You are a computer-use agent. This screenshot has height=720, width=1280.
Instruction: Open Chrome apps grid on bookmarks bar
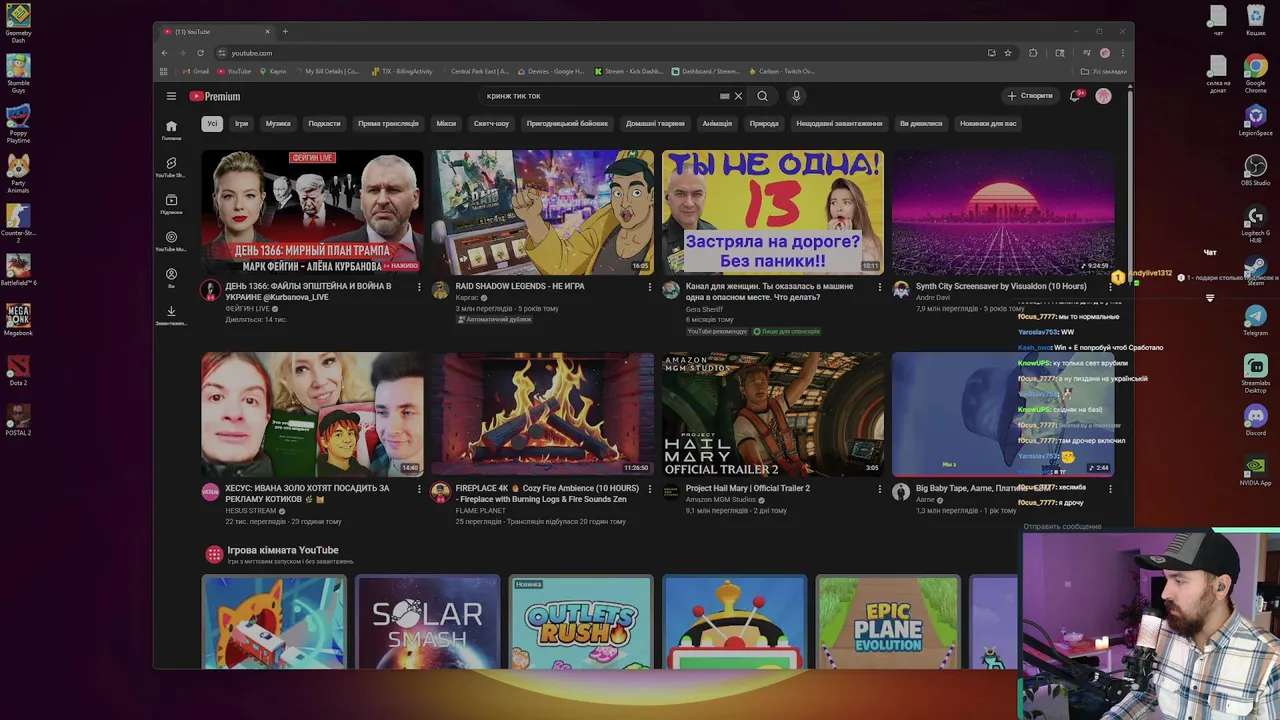(x=164, y=71)
